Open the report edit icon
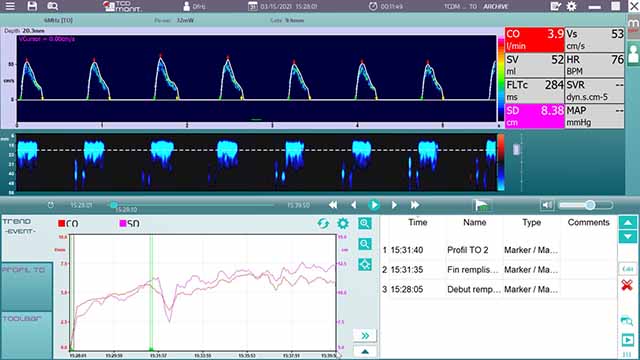Image resolution: width=640 pixels, height=360 pixels. coord(555,6)
